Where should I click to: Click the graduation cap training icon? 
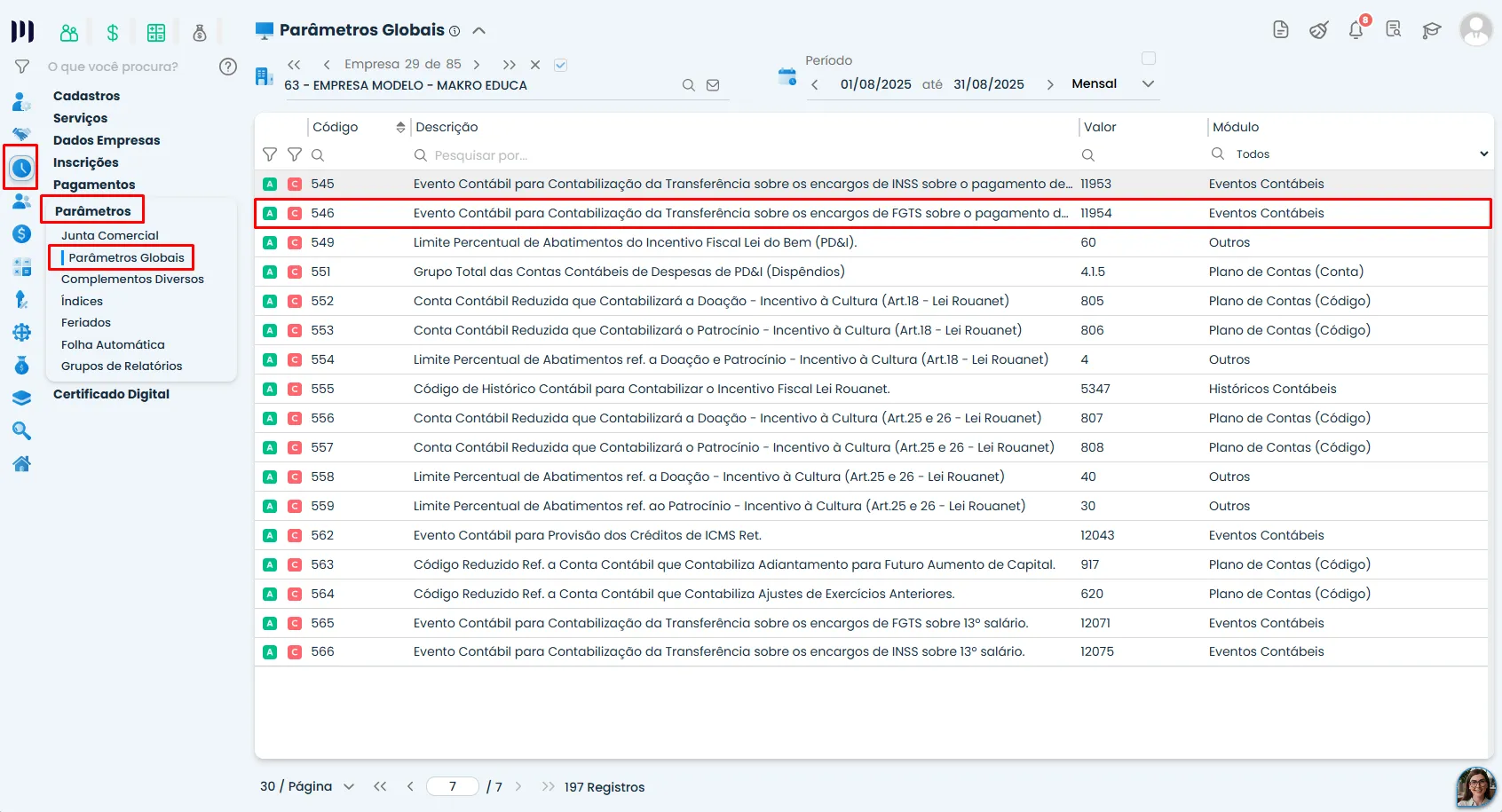(1431, 30)
